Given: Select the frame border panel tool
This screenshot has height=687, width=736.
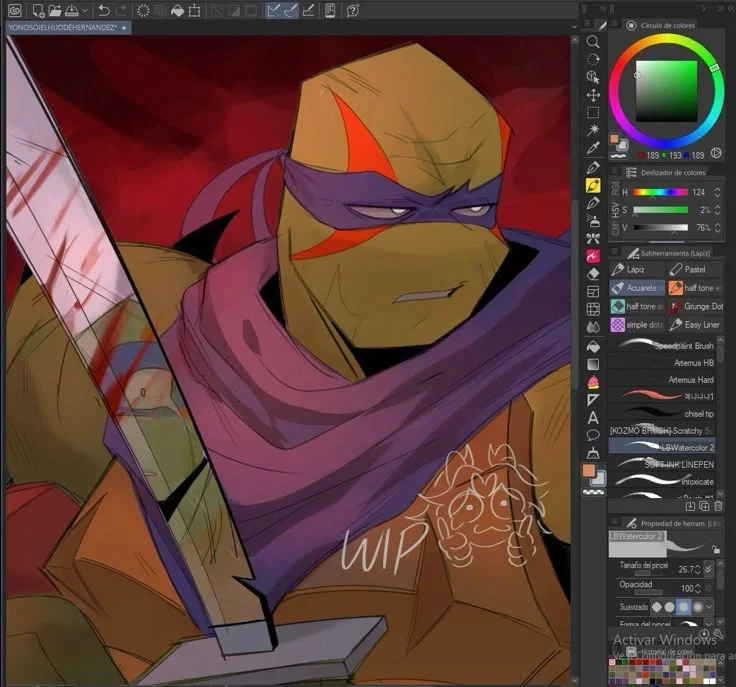Looking at the screenshot, I should (593, 291).
